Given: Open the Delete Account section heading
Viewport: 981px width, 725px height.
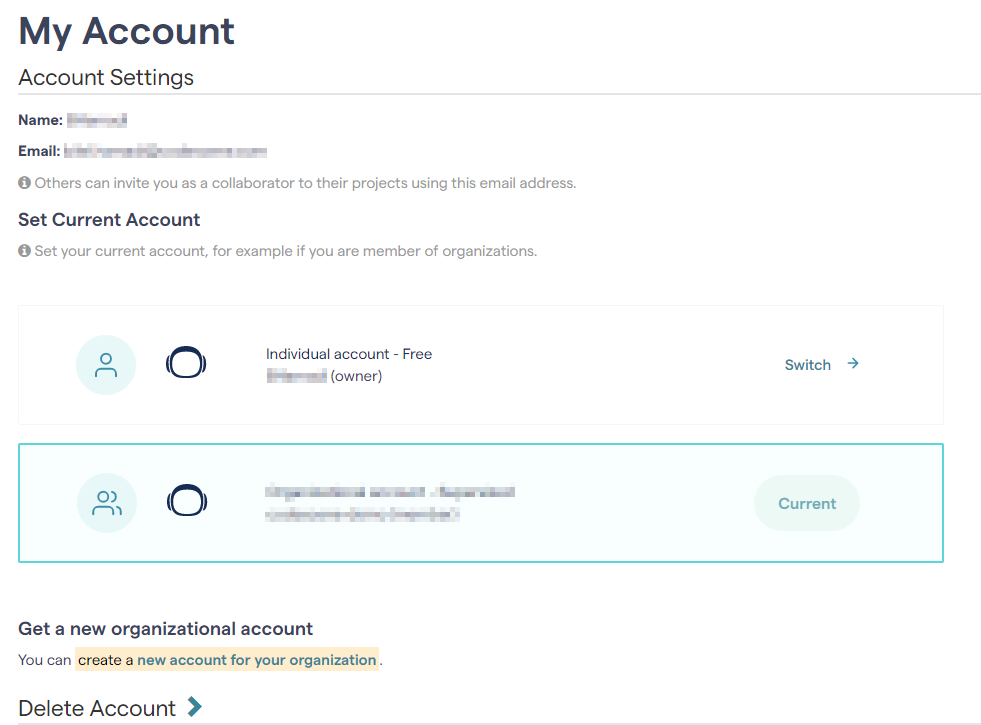Looking at the screenshot, I should pos(97,708).
